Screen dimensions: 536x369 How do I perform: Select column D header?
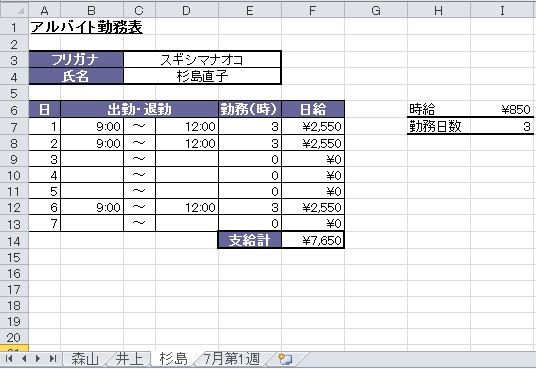[187, 10]
